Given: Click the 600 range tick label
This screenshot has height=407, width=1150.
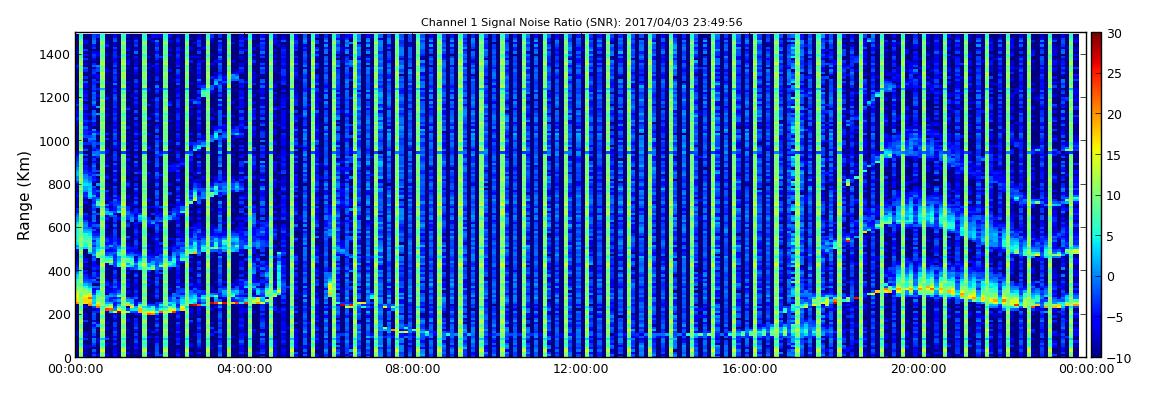Looking at the screenshot, I should pos(59,227).
